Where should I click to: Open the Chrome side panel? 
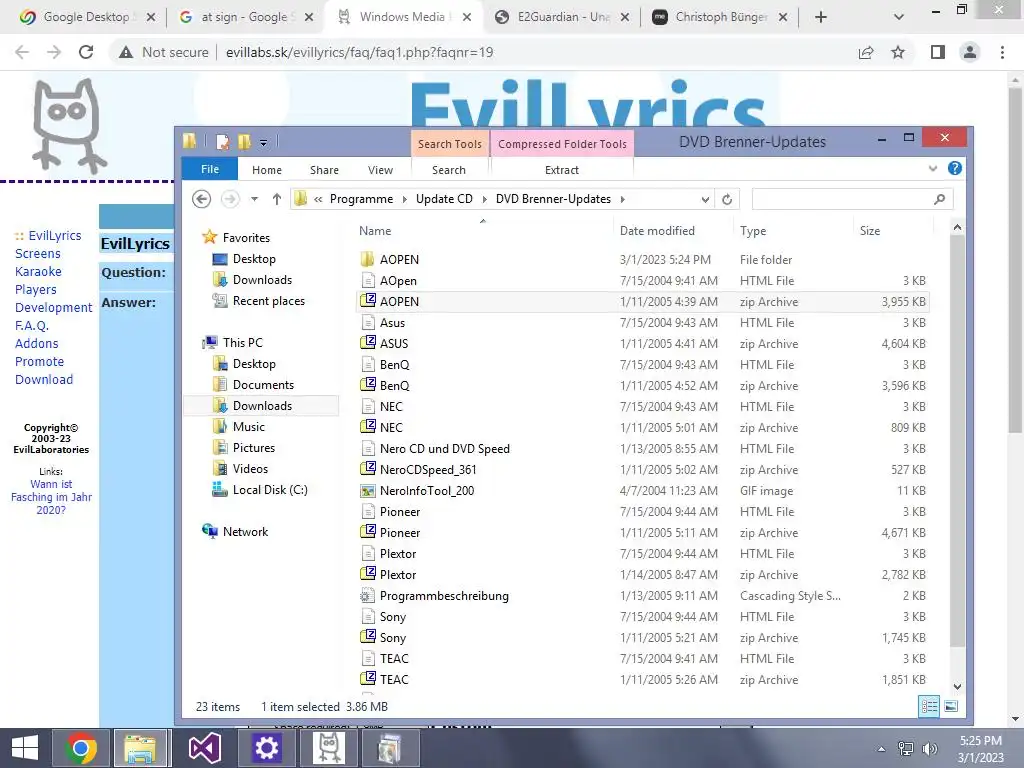click(x=938, y=52)
